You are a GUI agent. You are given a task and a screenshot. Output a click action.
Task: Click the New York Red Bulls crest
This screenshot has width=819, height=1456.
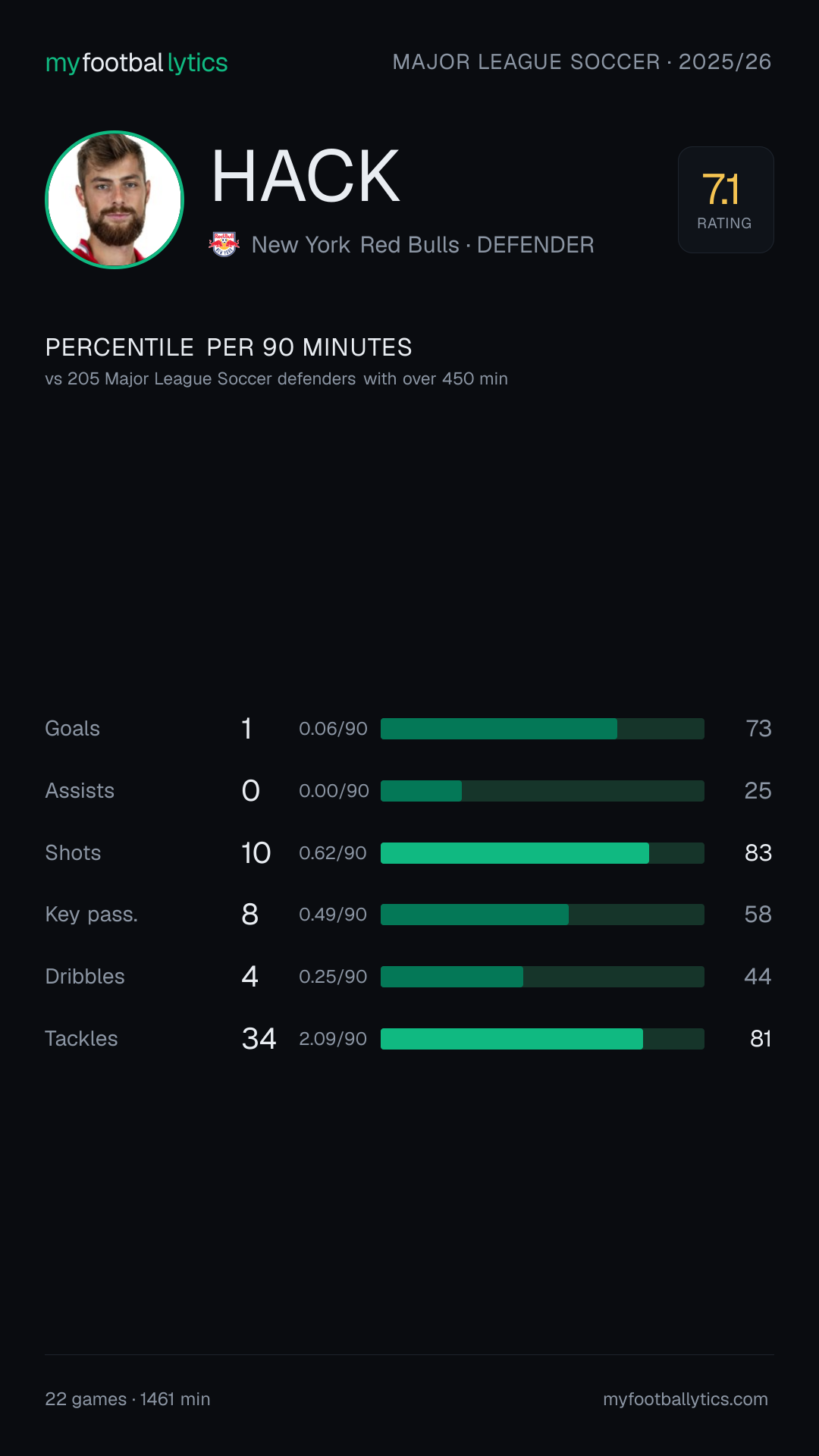coord(224,244)
